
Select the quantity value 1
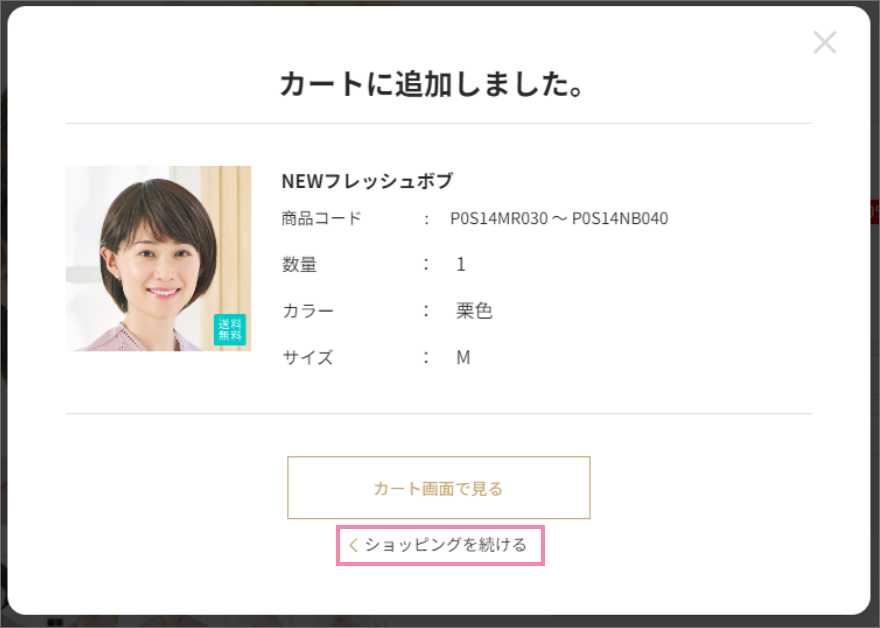tap(463, 264)
